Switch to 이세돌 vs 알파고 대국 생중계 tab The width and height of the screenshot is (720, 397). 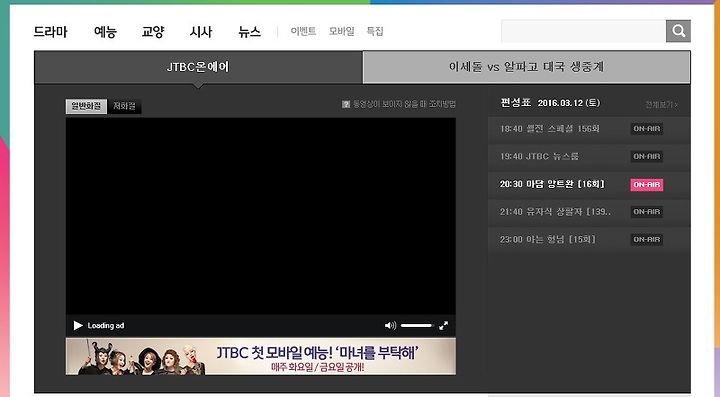point(526,67)
